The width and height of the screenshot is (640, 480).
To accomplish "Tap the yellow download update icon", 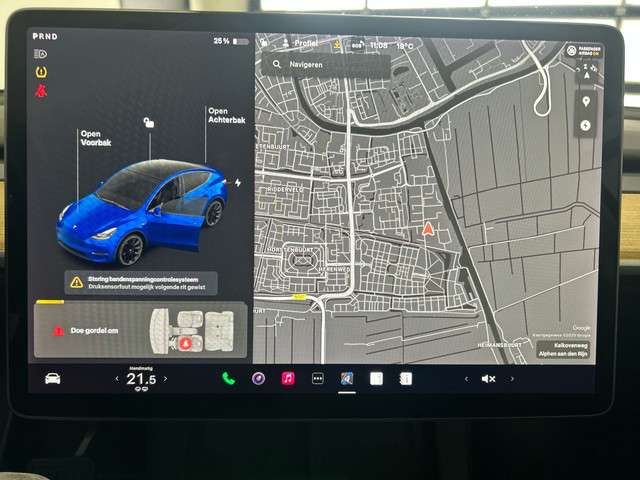I will point(337,44).
